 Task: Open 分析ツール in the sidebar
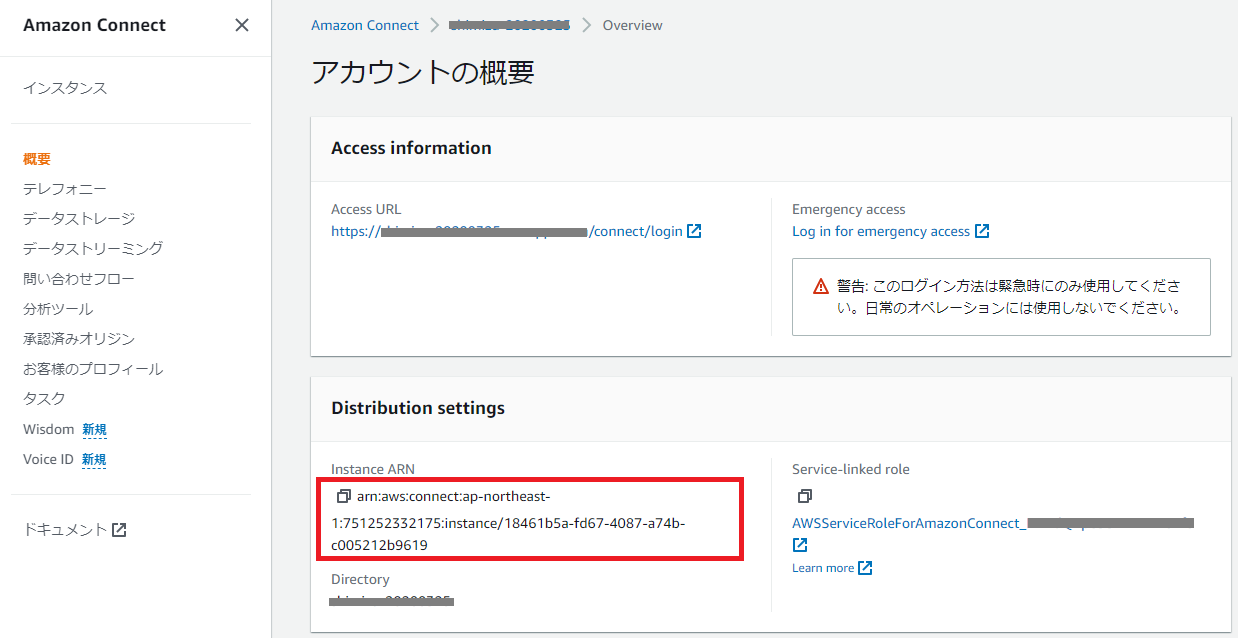pyautogui.click(x=58, y=309)
